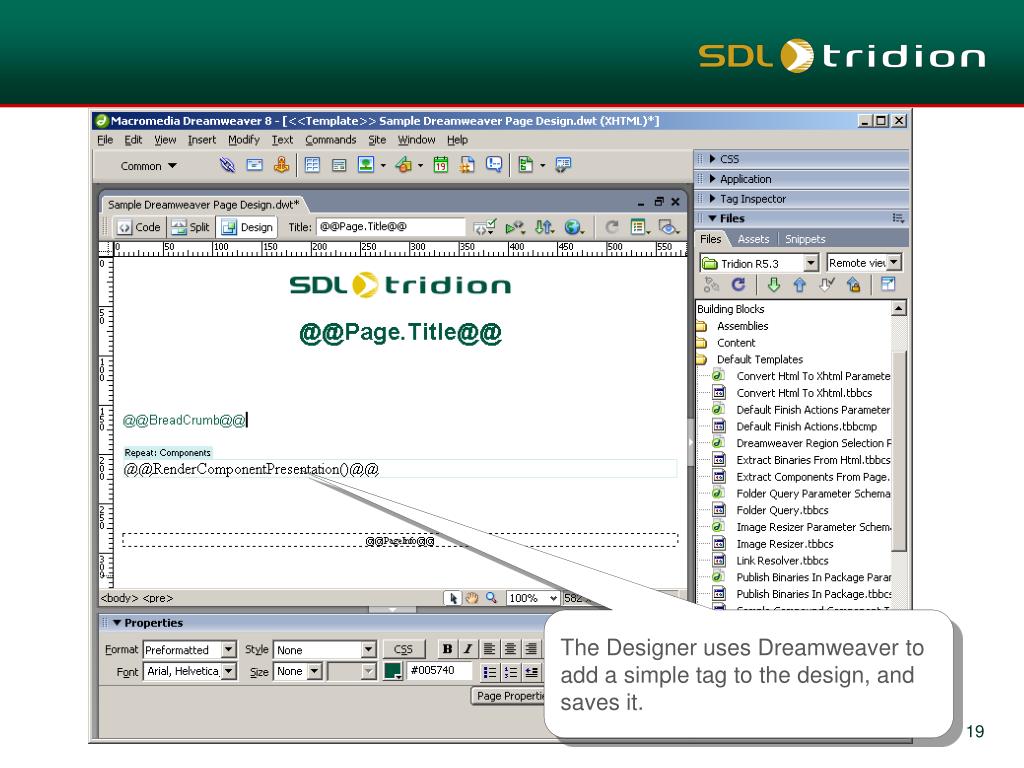Toggle Italic formatting button
The height and width of the screenshot is (768, 1024).
tap(468, 649)
